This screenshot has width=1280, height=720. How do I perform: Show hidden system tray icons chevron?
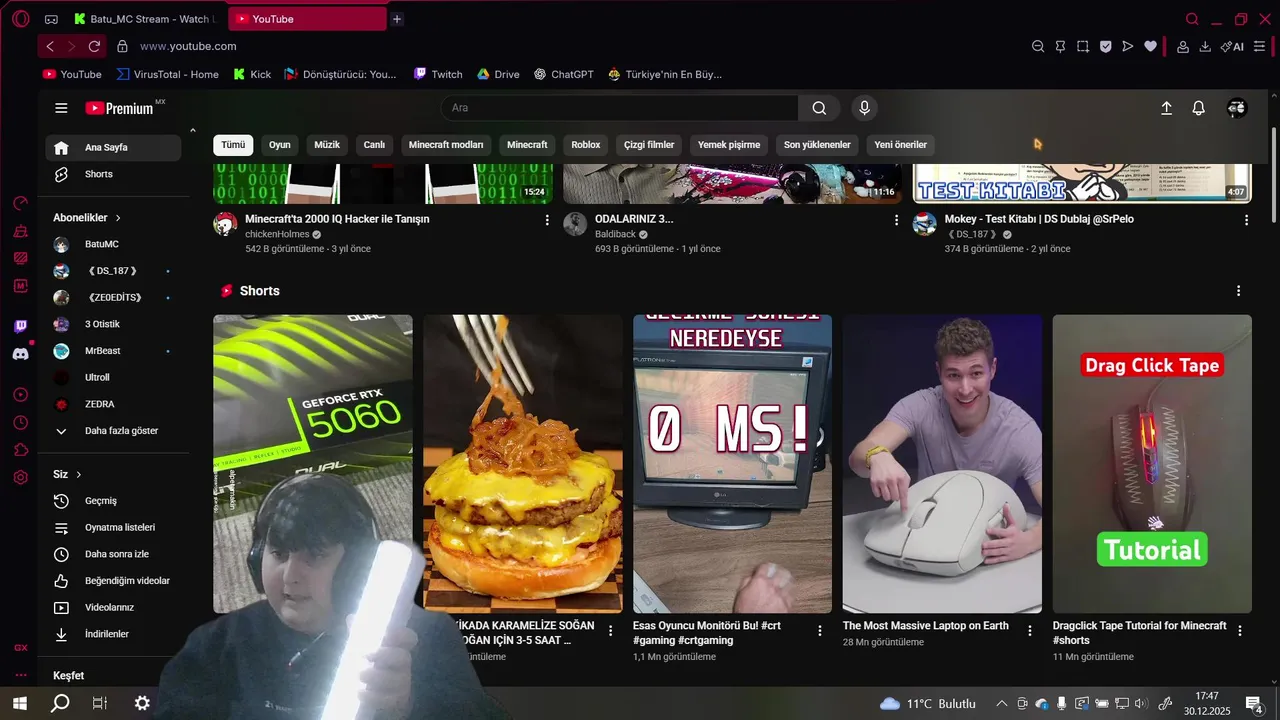coord(1001,704)
